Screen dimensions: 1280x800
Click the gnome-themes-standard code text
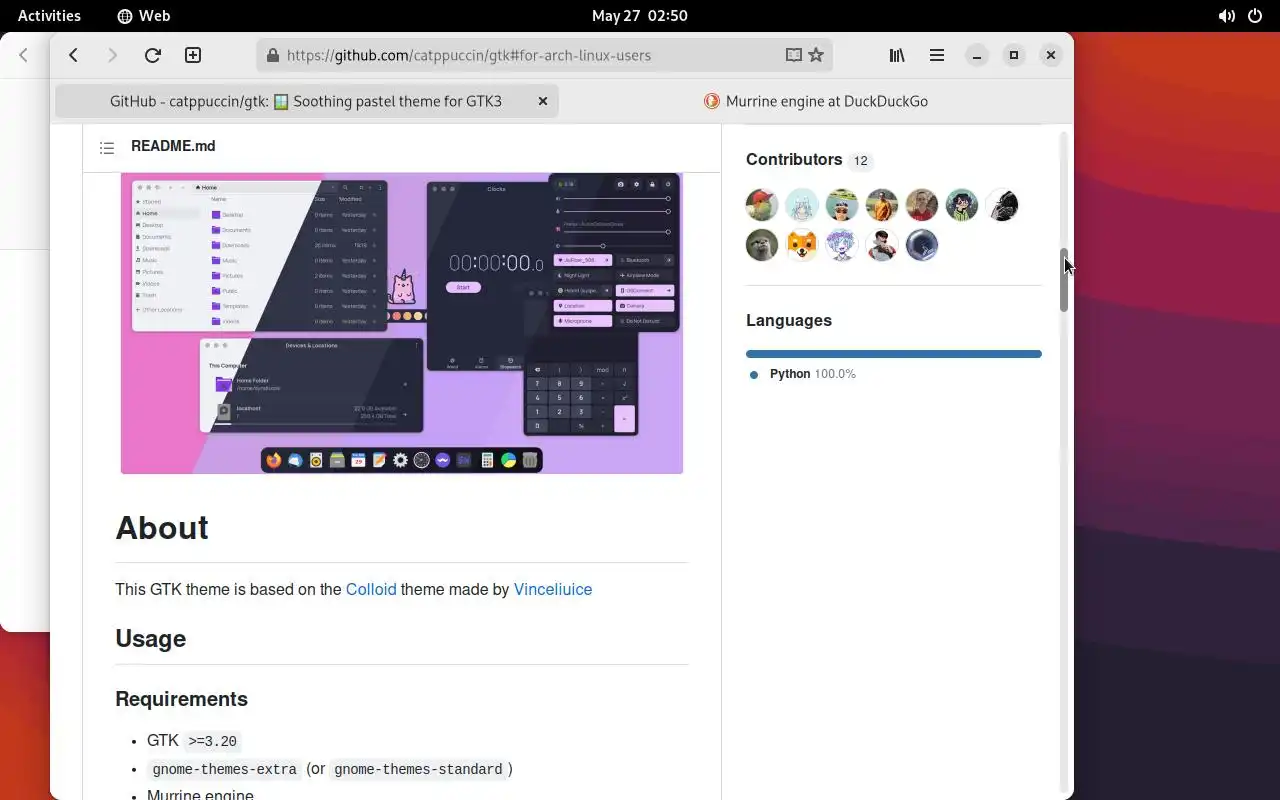(x=418, y=769)
